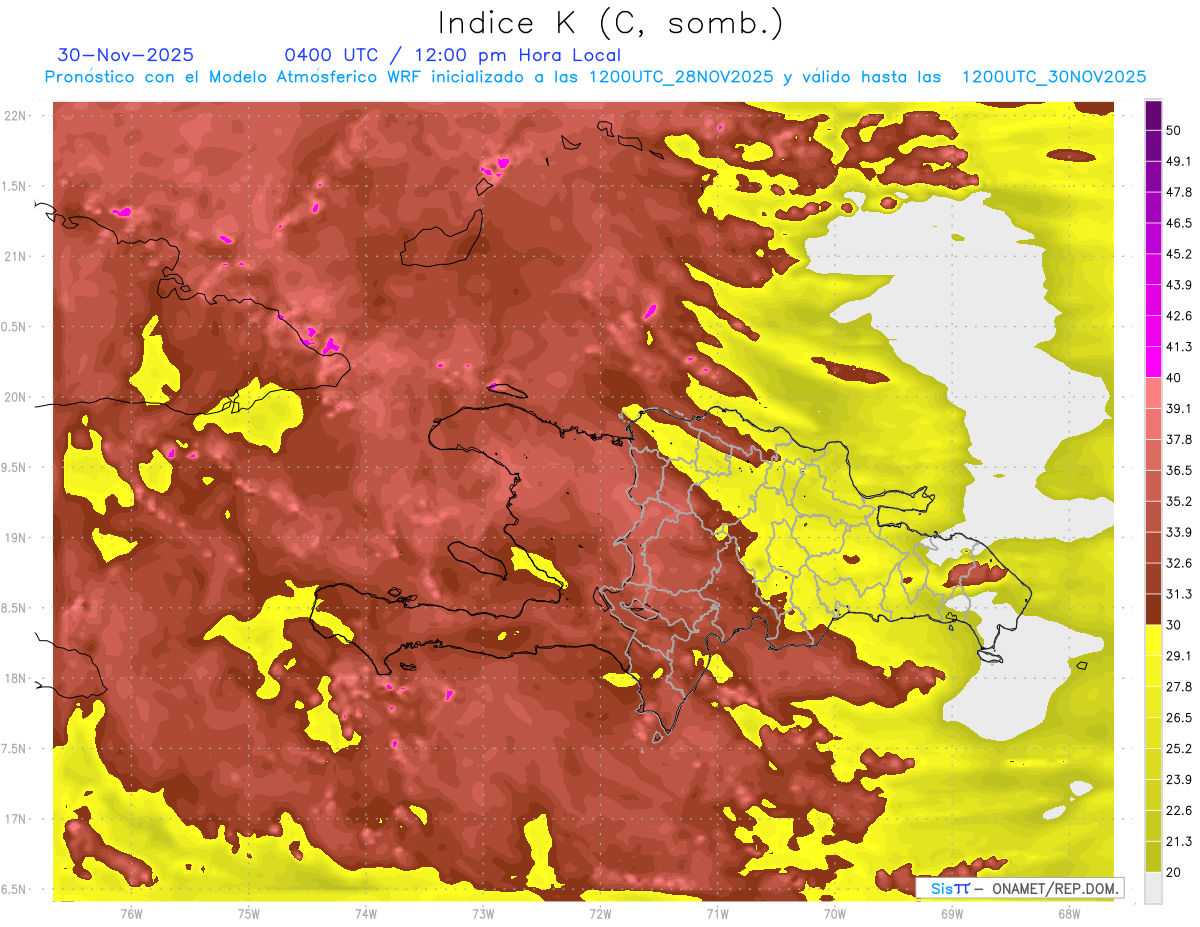Click the "75W" longitude axis label
This screenshot has height=927, width=1200.
249,914
